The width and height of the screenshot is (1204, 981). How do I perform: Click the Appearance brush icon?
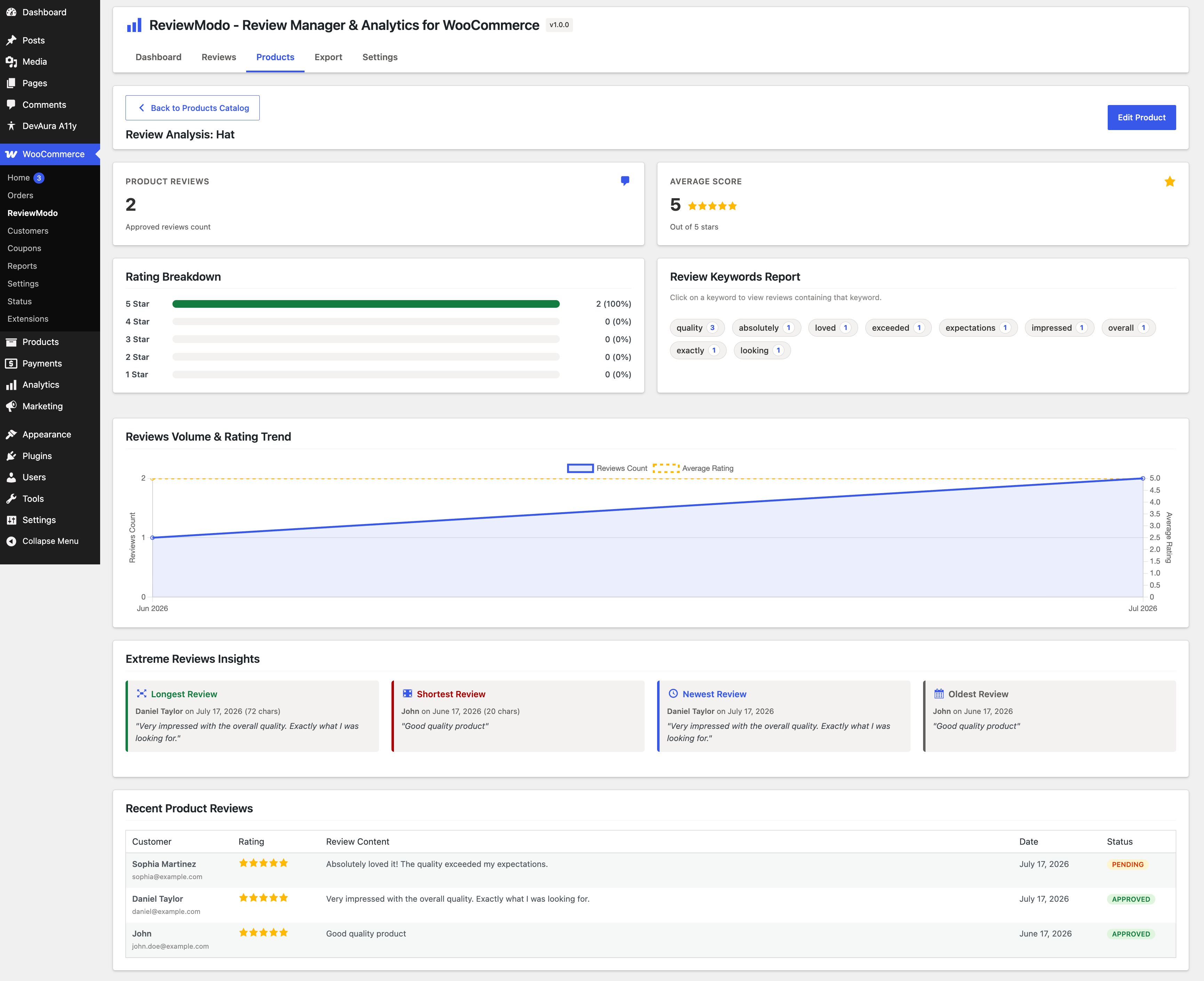pyautogui.click(x=11, y=435)
